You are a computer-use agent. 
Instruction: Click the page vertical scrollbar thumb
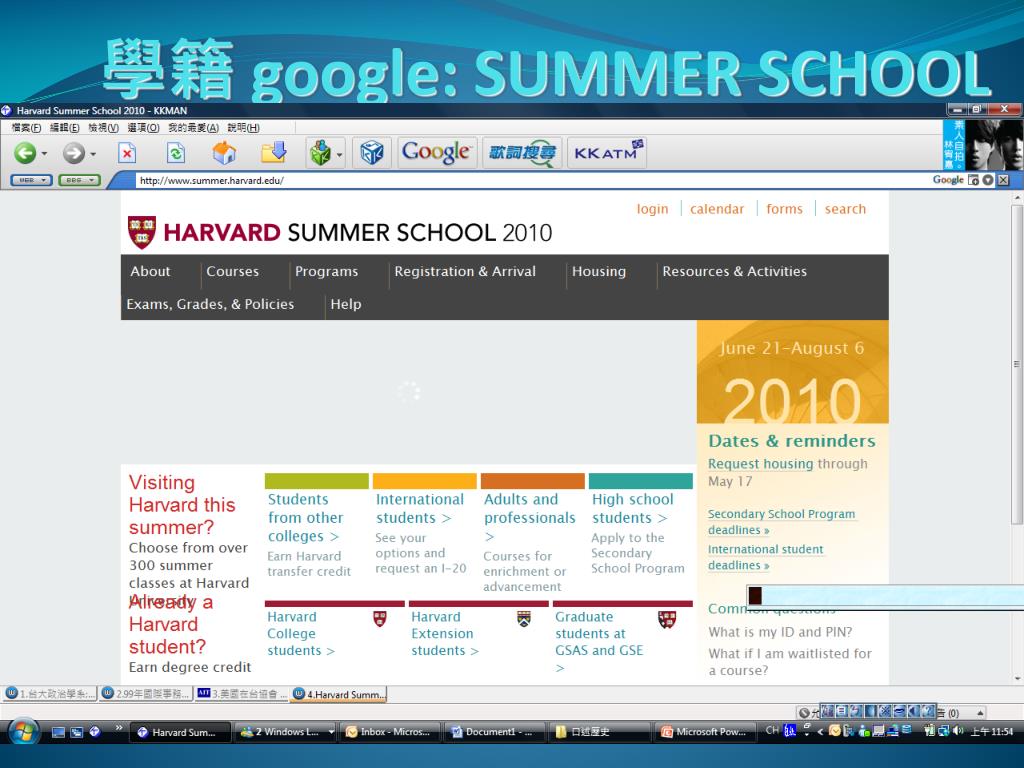click(x=1017, y=364)
